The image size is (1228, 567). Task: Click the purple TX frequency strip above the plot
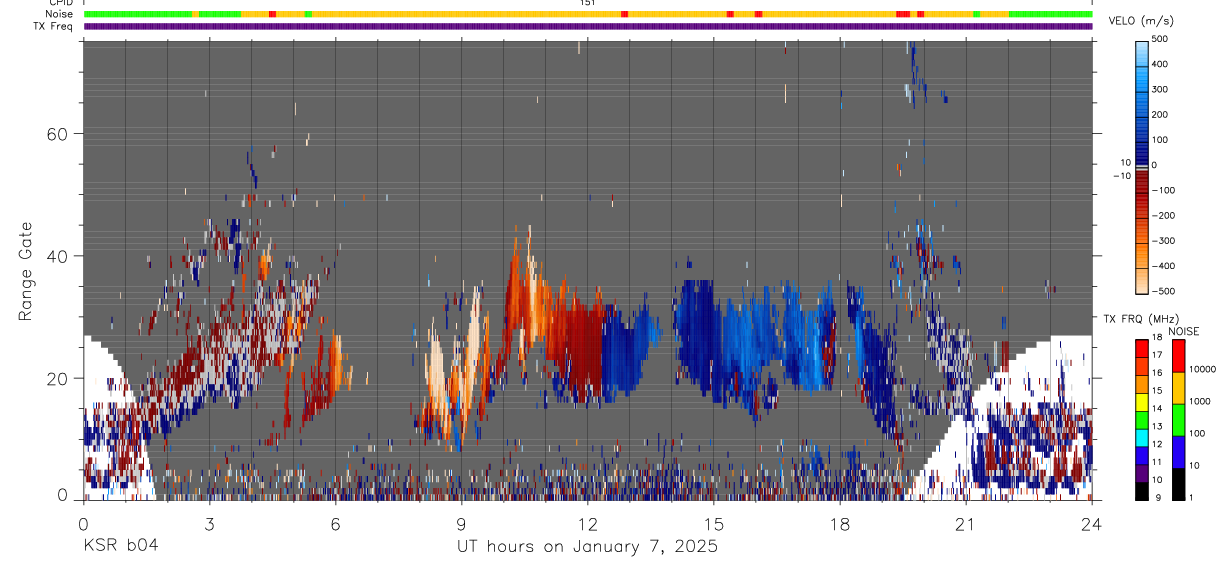coord(588,26)
